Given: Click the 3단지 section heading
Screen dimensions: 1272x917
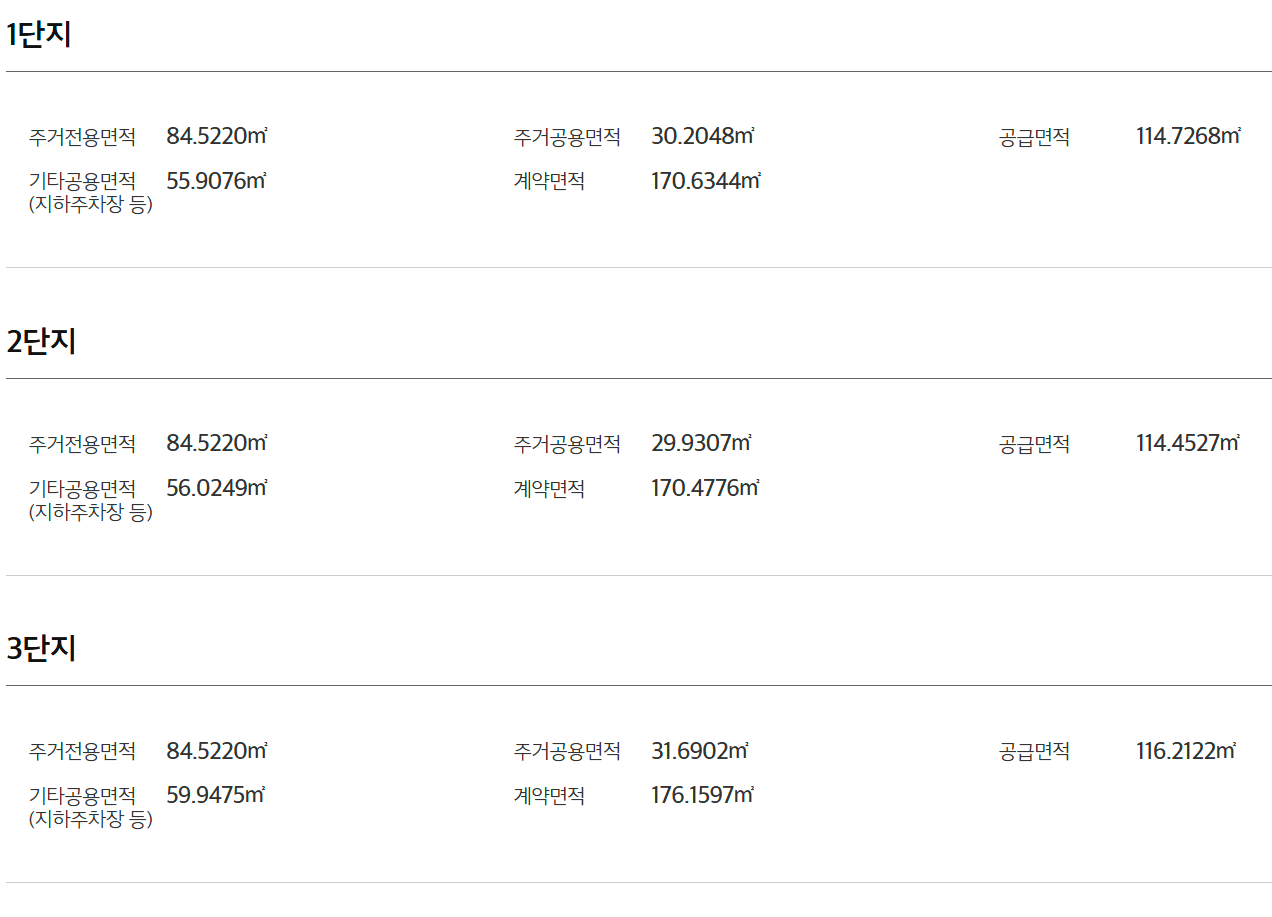Looking at the screenshot, I should coord(41,649).
